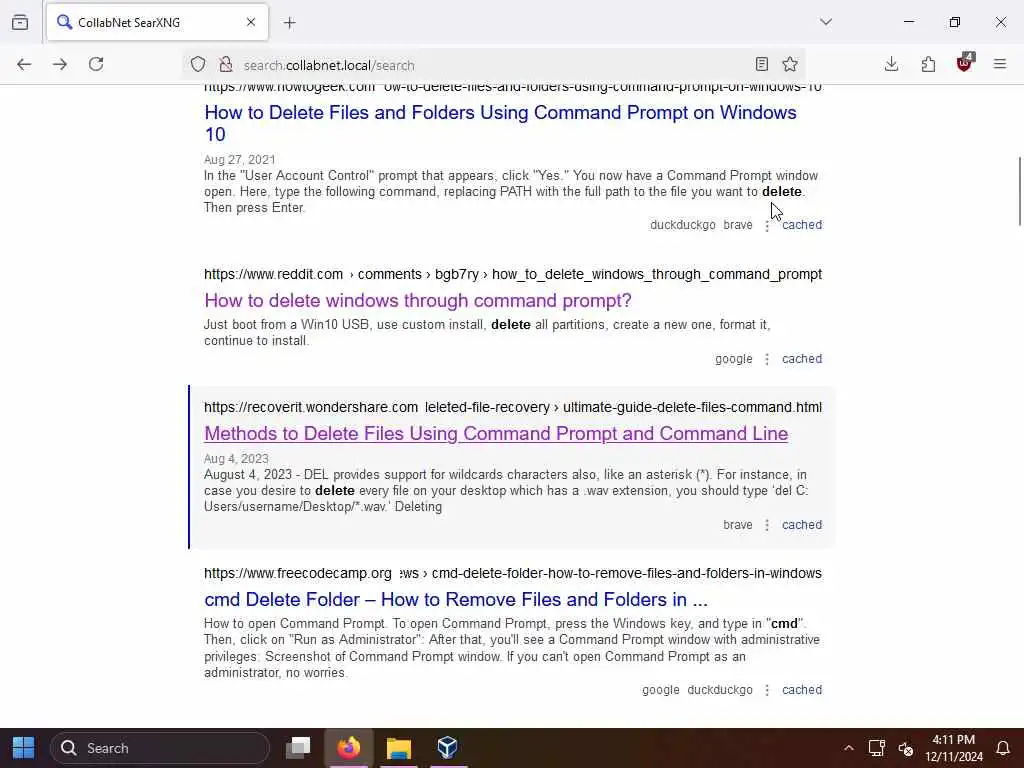The height and width of the screenshot is (768, 1024).
Task: Switch to CollabNet SearXNG tab
Action: (157, 22)
